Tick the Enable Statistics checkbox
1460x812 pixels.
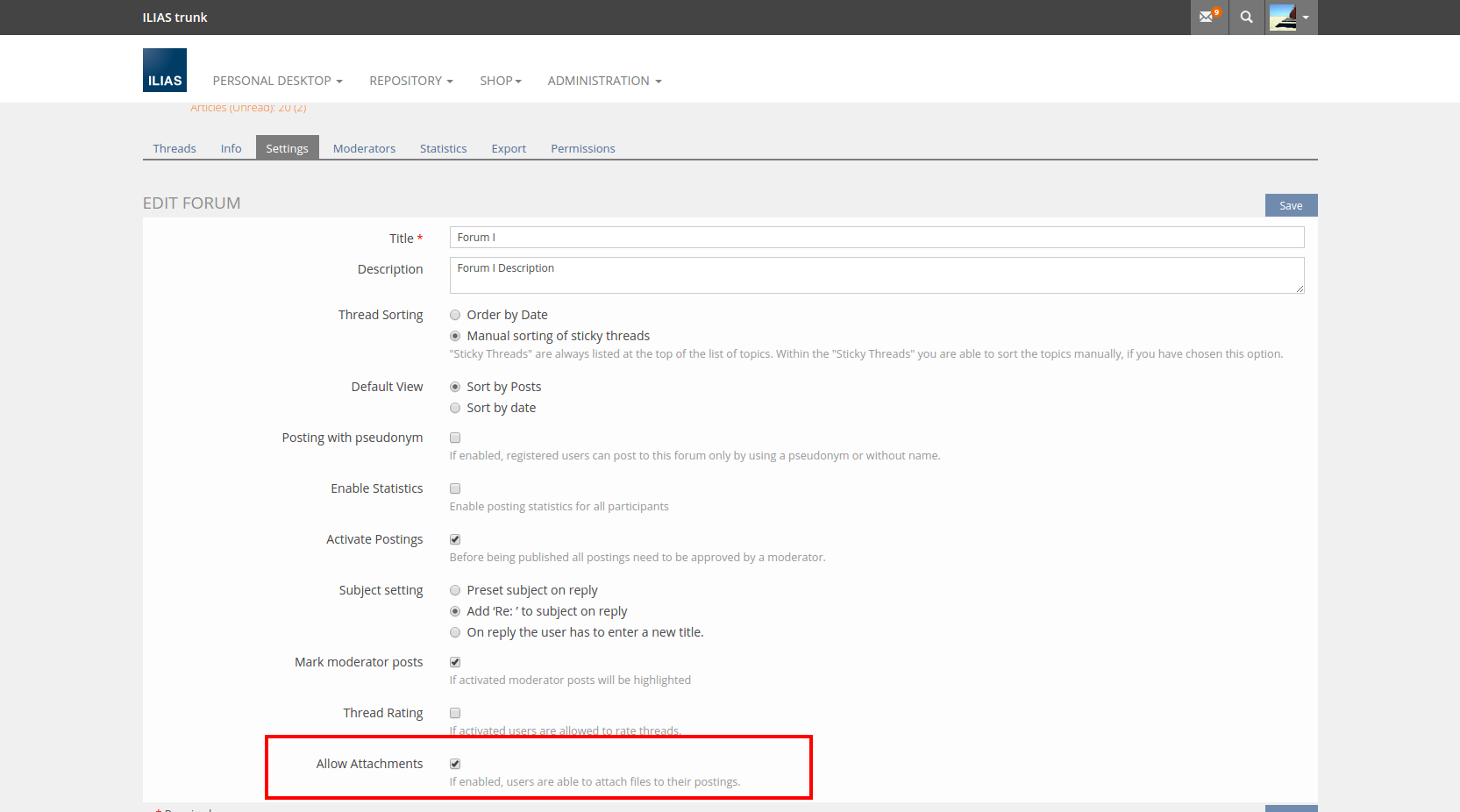[455, 488]
